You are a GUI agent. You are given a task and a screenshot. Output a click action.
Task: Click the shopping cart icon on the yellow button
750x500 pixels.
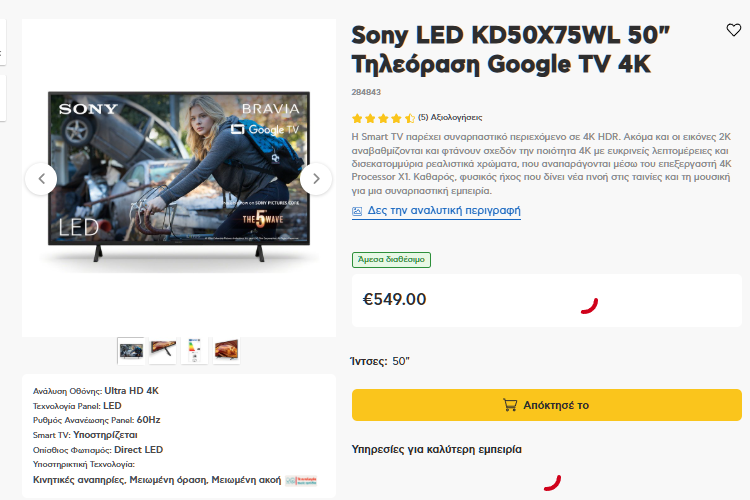(510, 405)
